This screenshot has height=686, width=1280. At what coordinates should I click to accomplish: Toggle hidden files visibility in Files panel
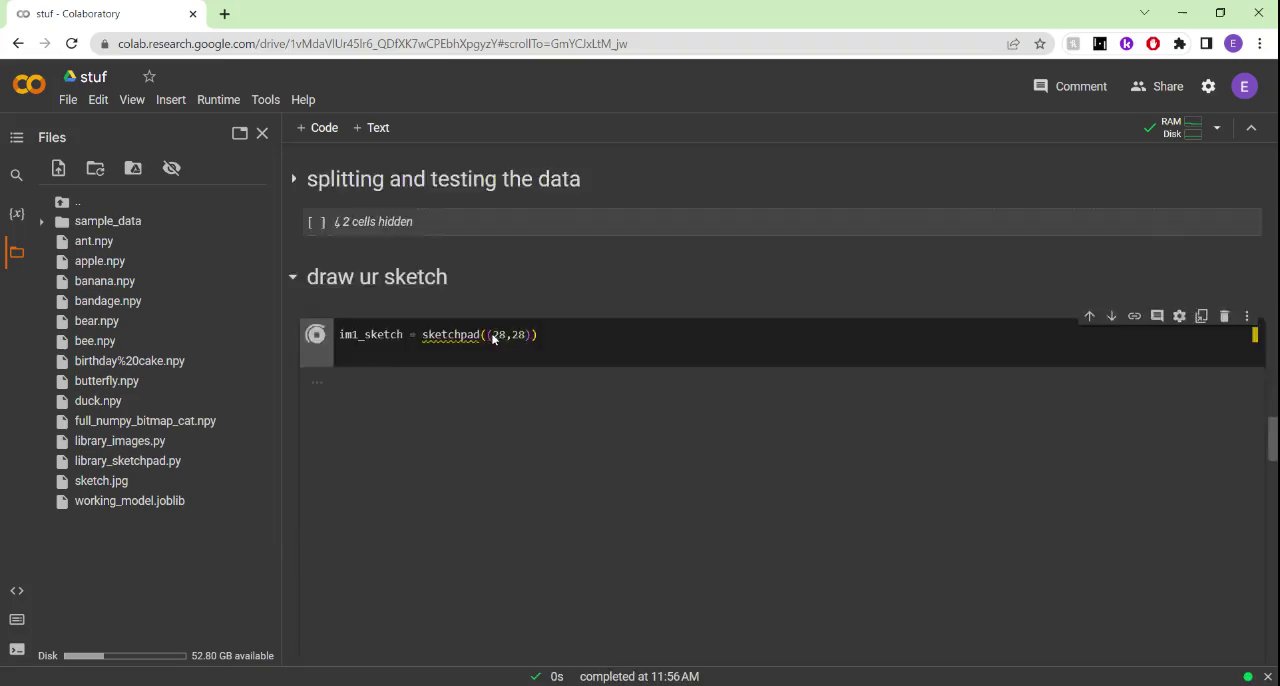pyautogui.click(x=171, y=168)
